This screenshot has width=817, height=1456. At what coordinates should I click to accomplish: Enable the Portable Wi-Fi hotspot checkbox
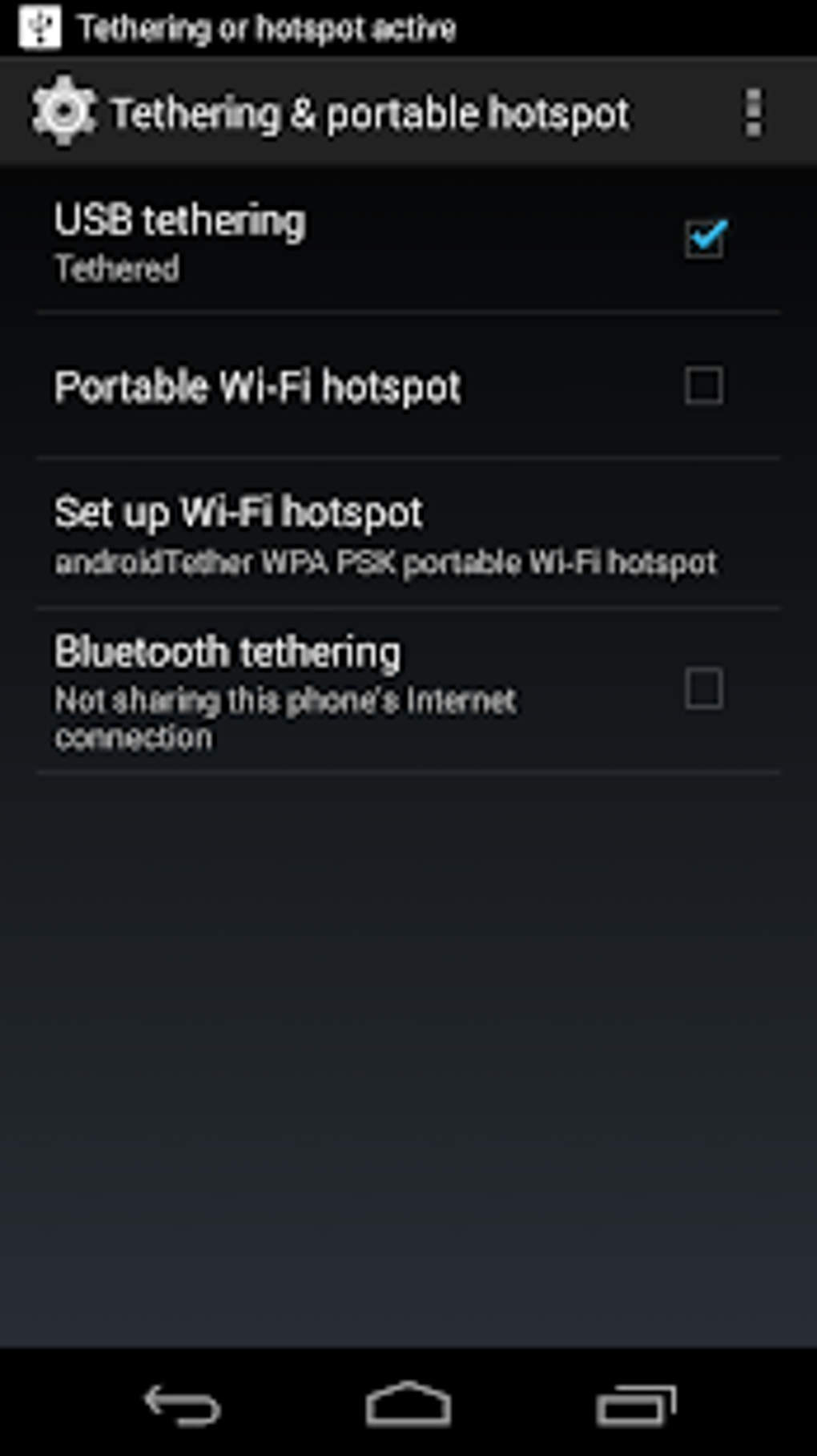coord(704,385)
